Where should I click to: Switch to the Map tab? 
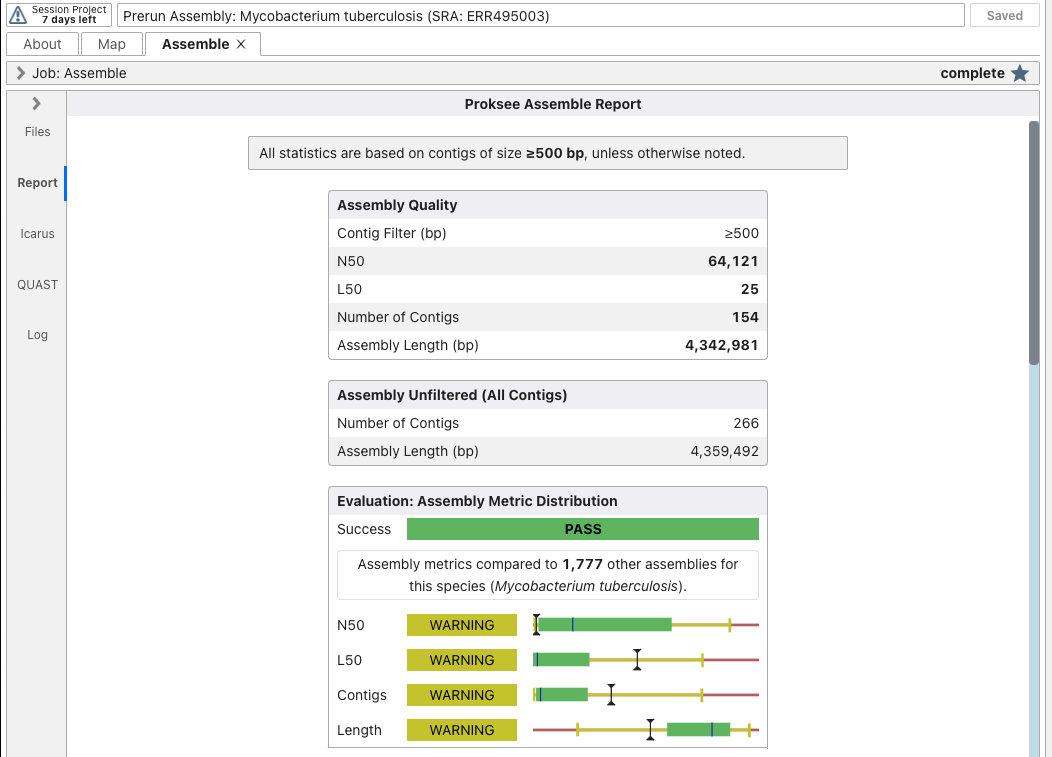(111, 44)
